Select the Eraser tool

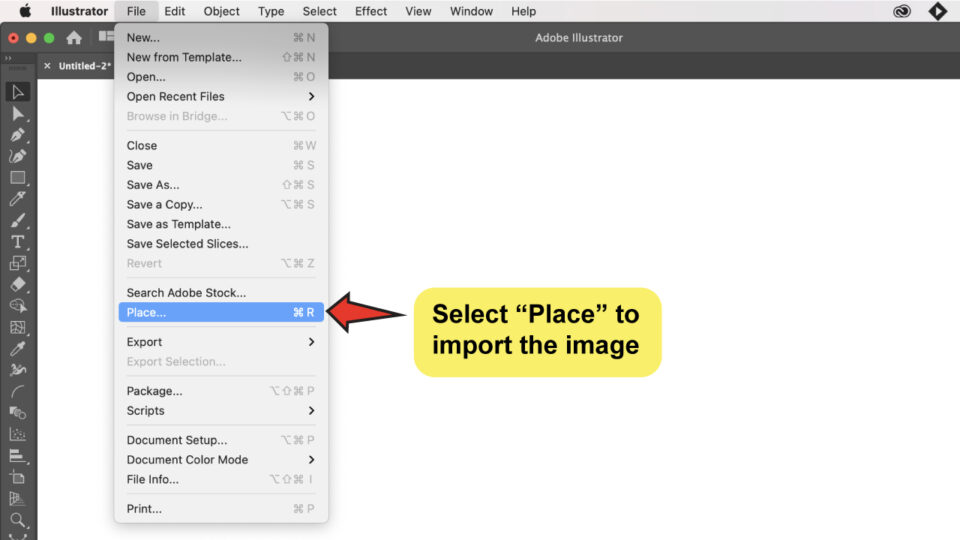(x=17, y=284)
